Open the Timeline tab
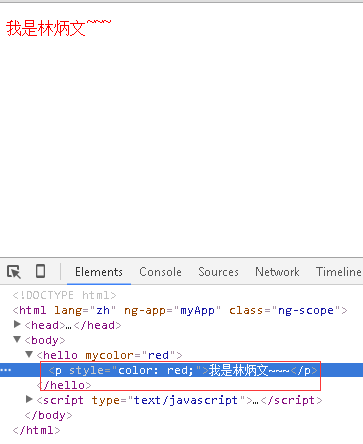Screen dimensions: 363x444 (x=339, y=272)
